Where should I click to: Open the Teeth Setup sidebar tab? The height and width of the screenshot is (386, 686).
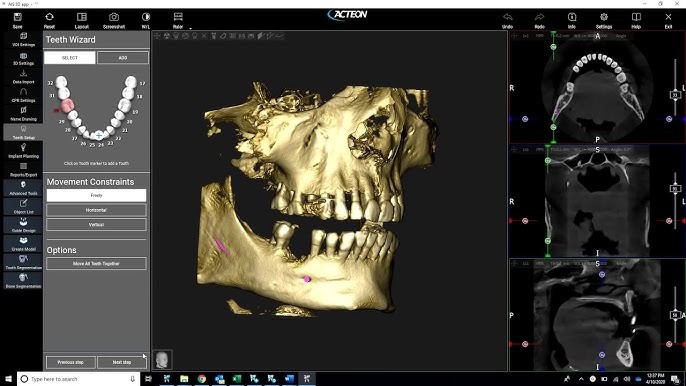(23, 132)
